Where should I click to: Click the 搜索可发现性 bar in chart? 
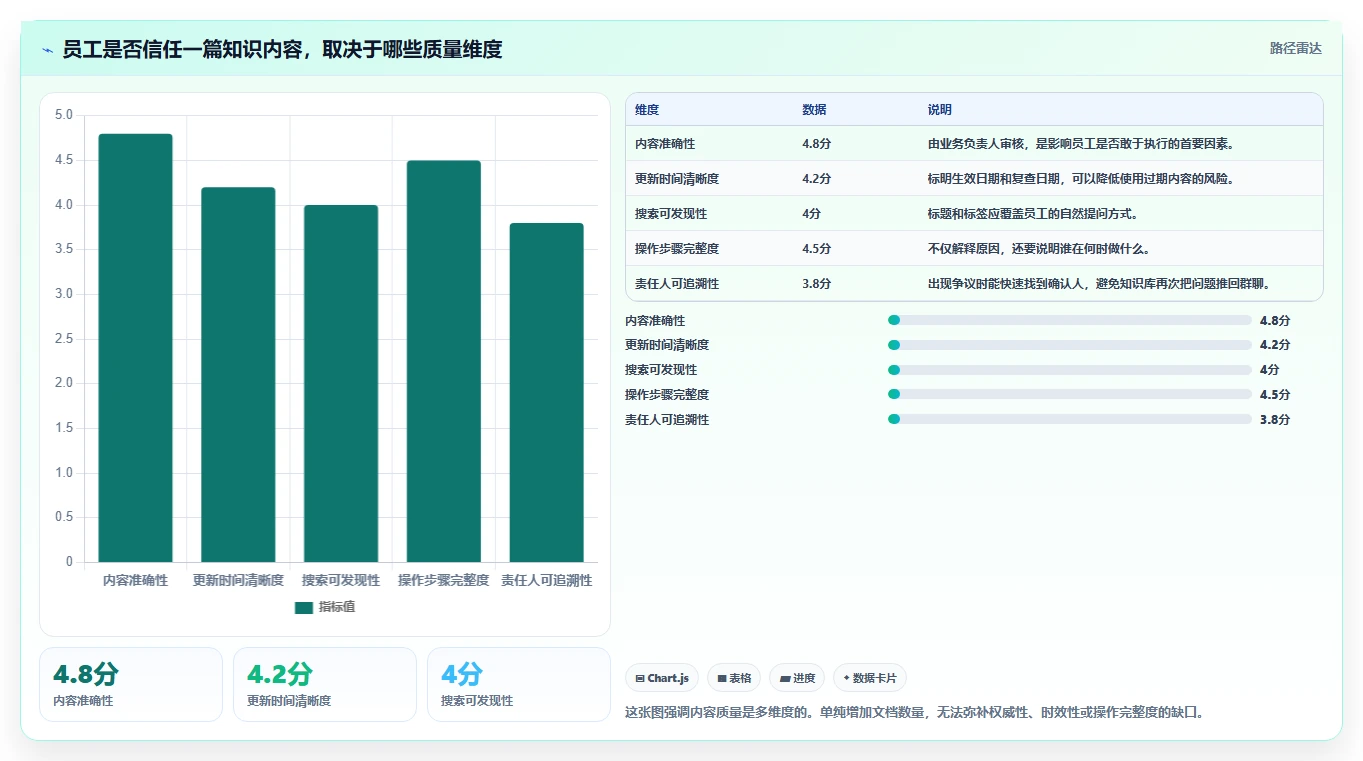point(341,383)
